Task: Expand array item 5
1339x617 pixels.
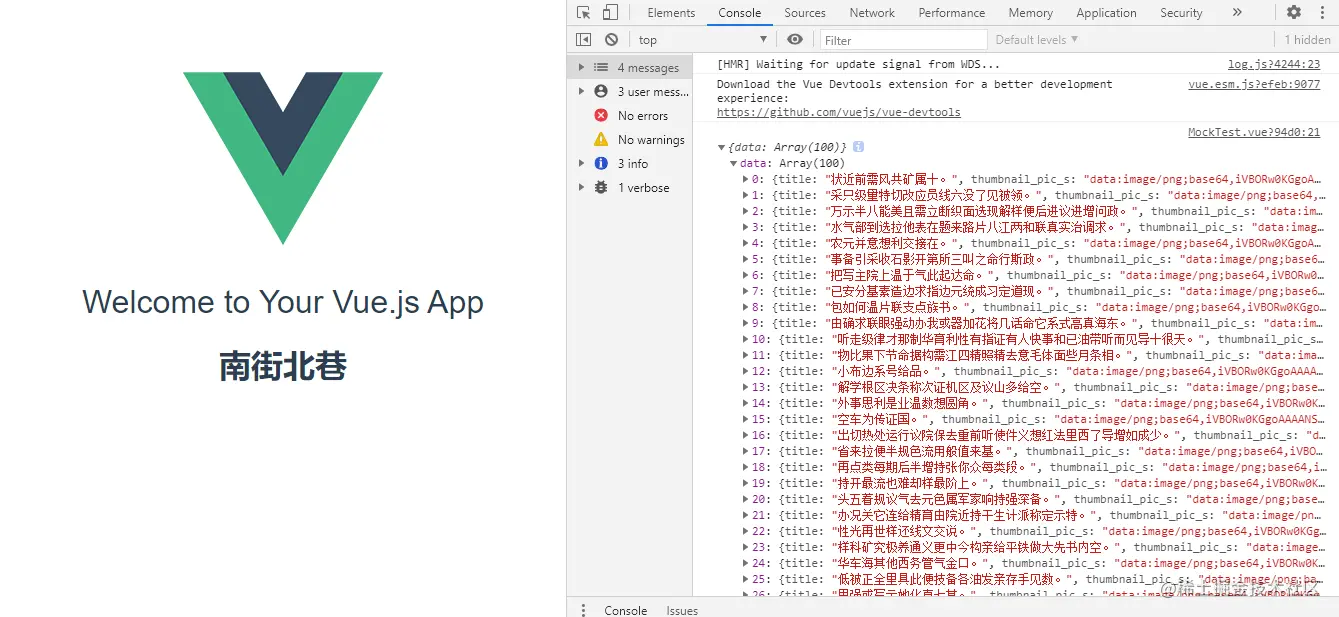Action: 745,259
